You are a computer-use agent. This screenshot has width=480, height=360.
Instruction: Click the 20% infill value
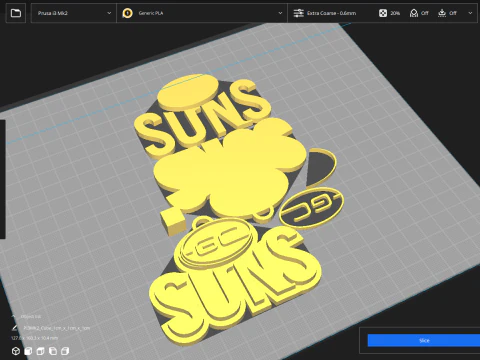tap(395, 13)
